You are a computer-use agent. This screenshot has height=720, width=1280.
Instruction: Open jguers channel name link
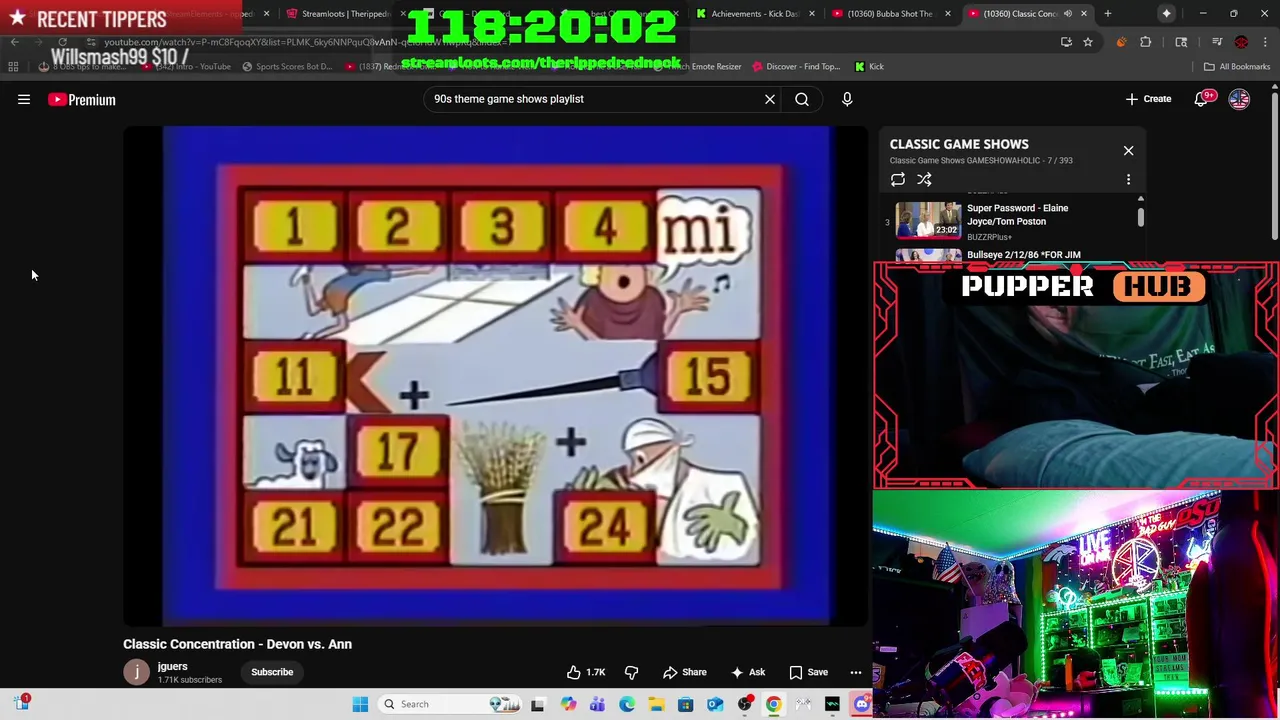(172, 666)
